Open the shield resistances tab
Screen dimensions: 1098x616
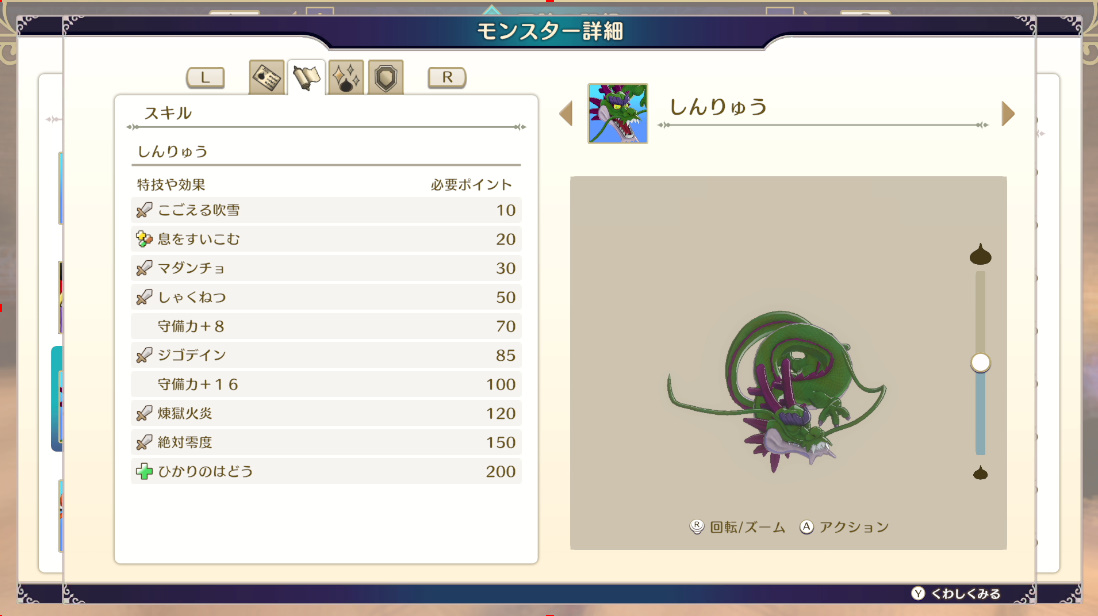pyautogui.click(x=386, y=77)
